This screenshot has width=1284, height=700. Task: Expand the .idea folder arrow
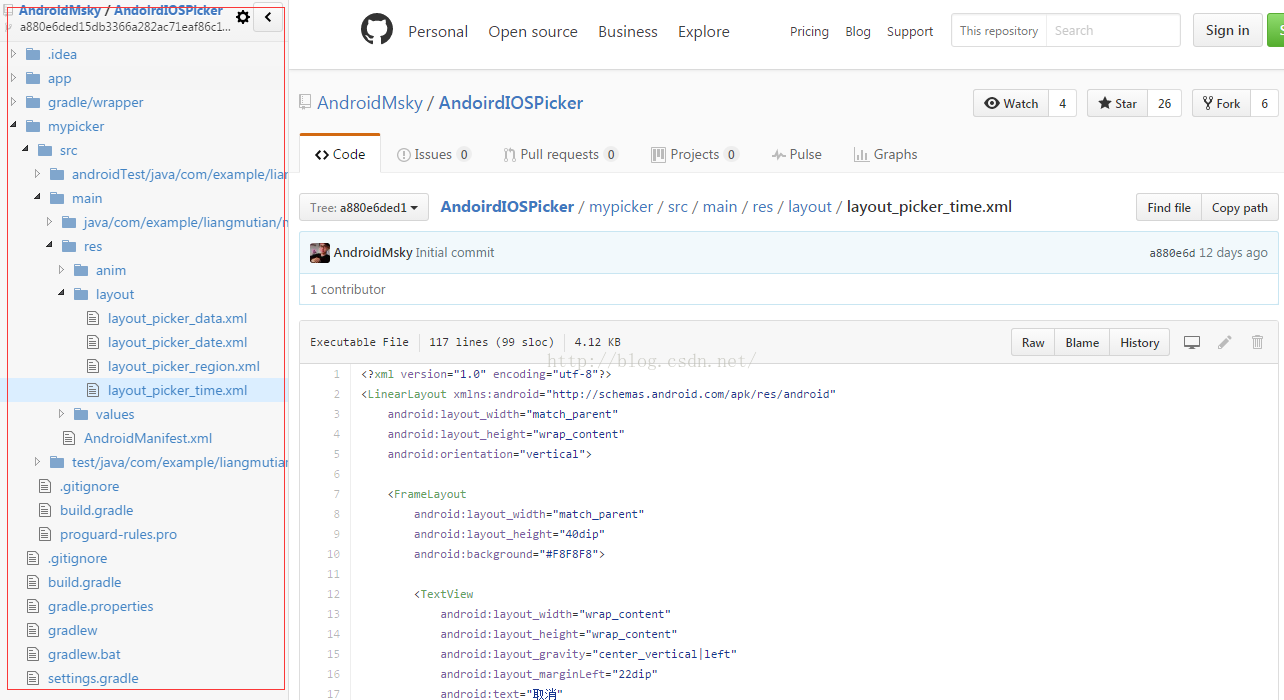13,54
